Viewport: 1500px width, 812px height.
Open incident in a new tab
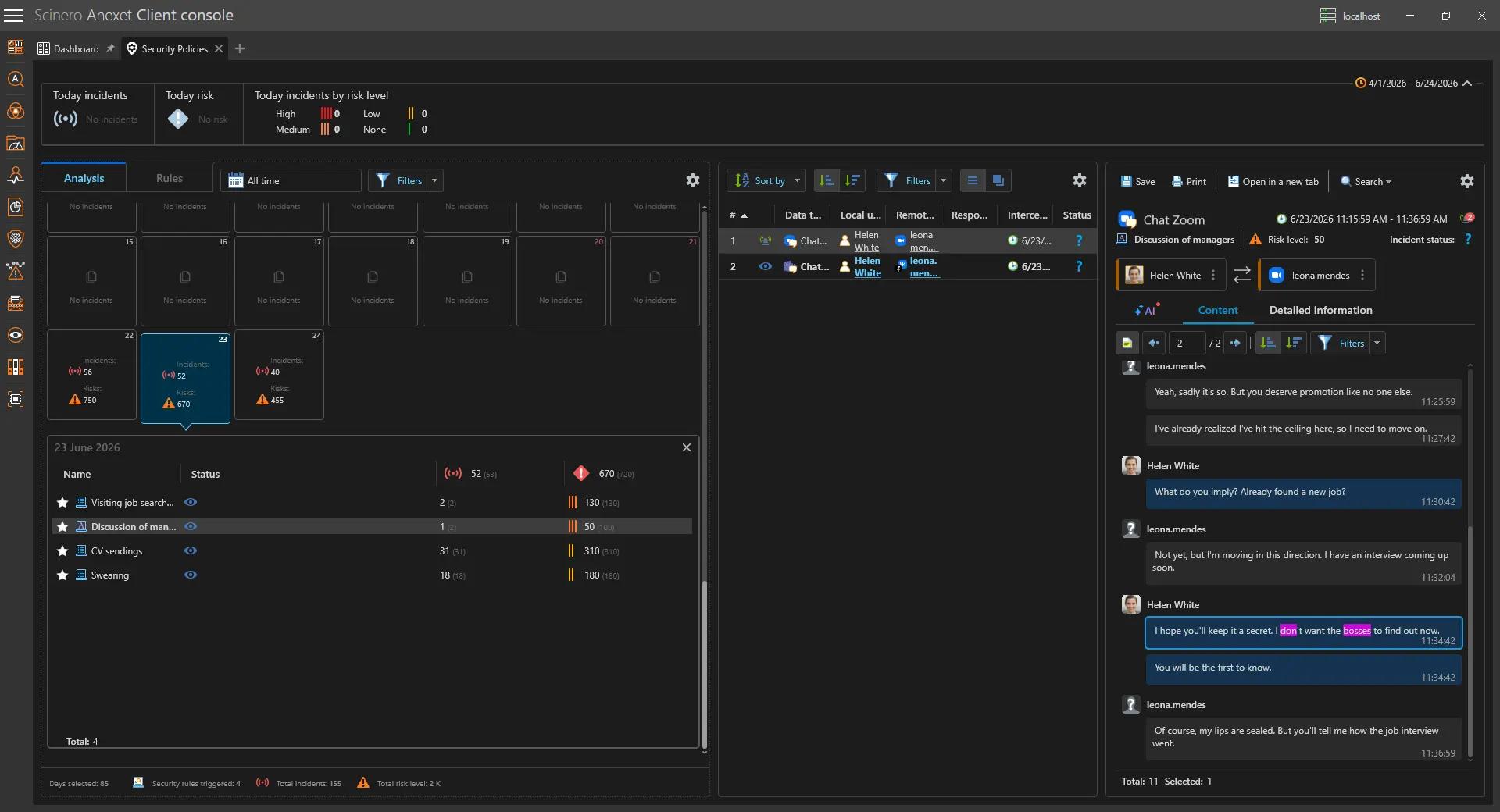1273,182
